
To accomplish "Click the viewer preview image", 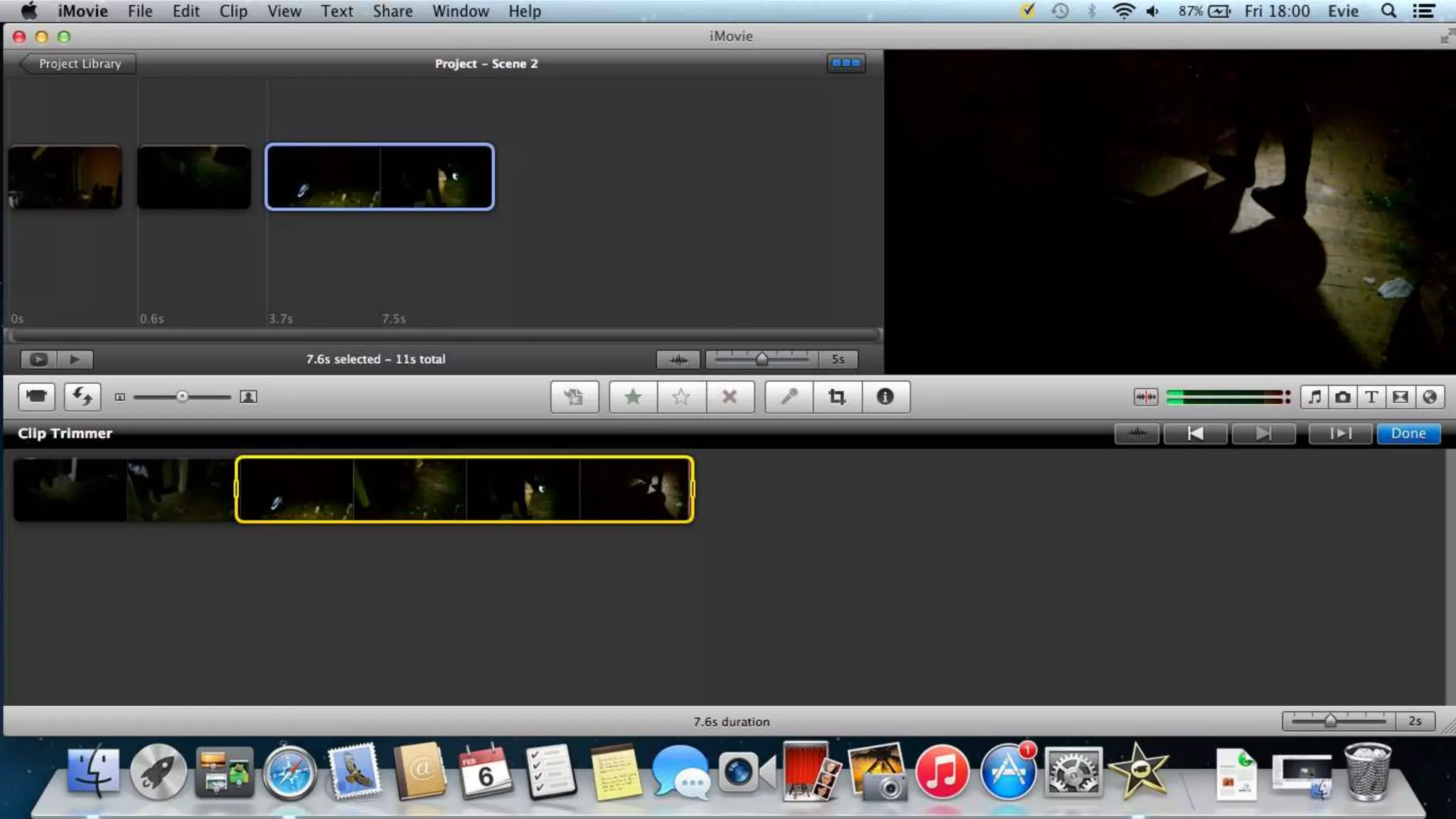I will 1169,212.
